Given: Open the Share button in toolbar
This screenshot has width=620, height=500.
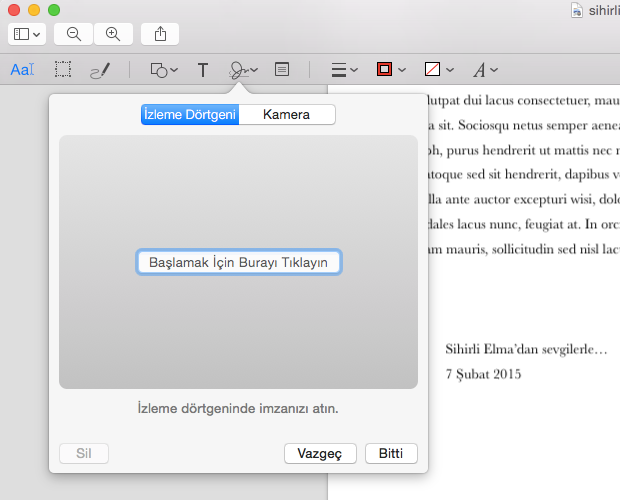Looking at the screenshot, I should (161, 33).
